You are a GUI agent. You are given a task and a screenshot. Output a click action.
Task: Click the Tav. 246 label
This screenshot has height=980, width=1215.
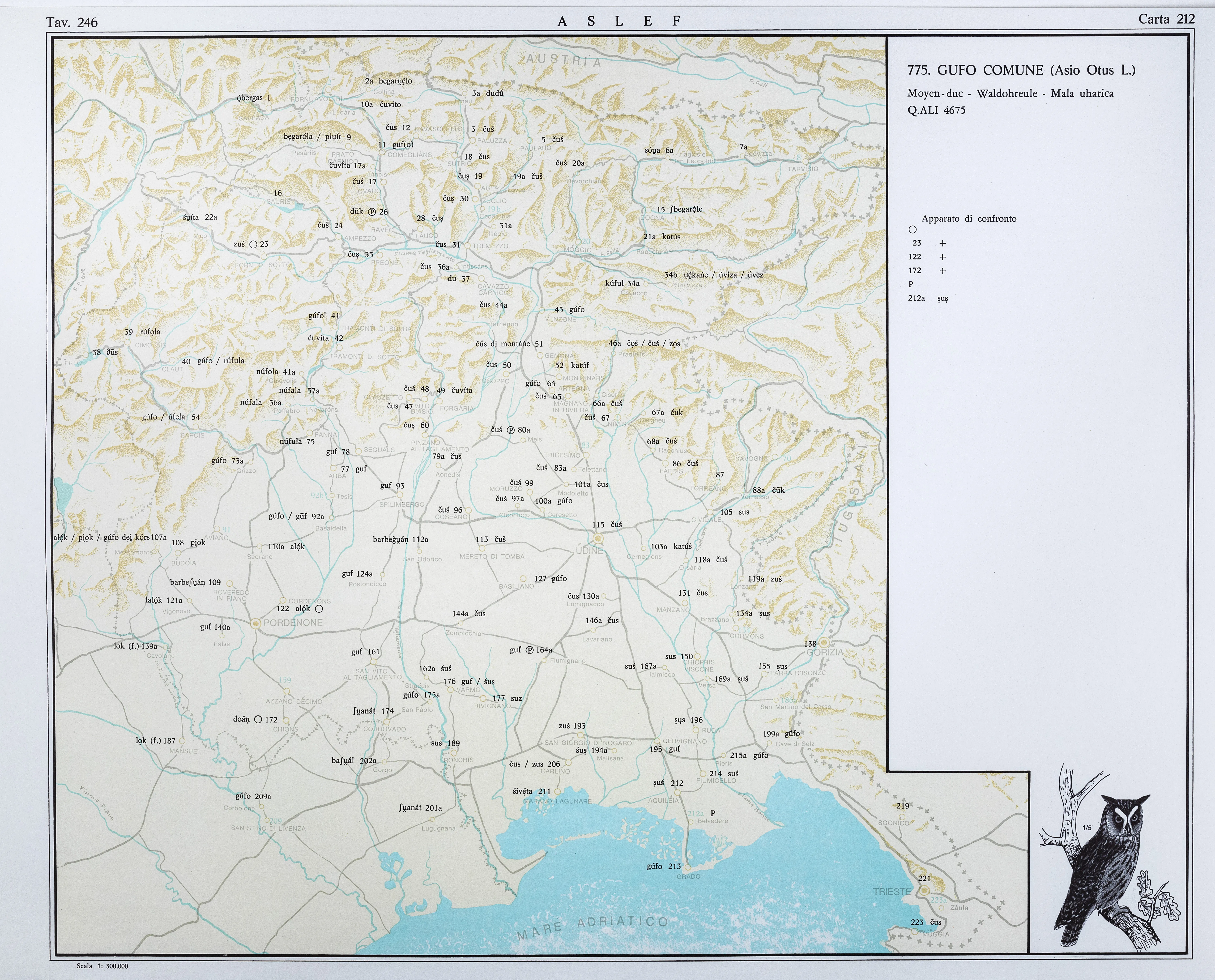(72, 22)
